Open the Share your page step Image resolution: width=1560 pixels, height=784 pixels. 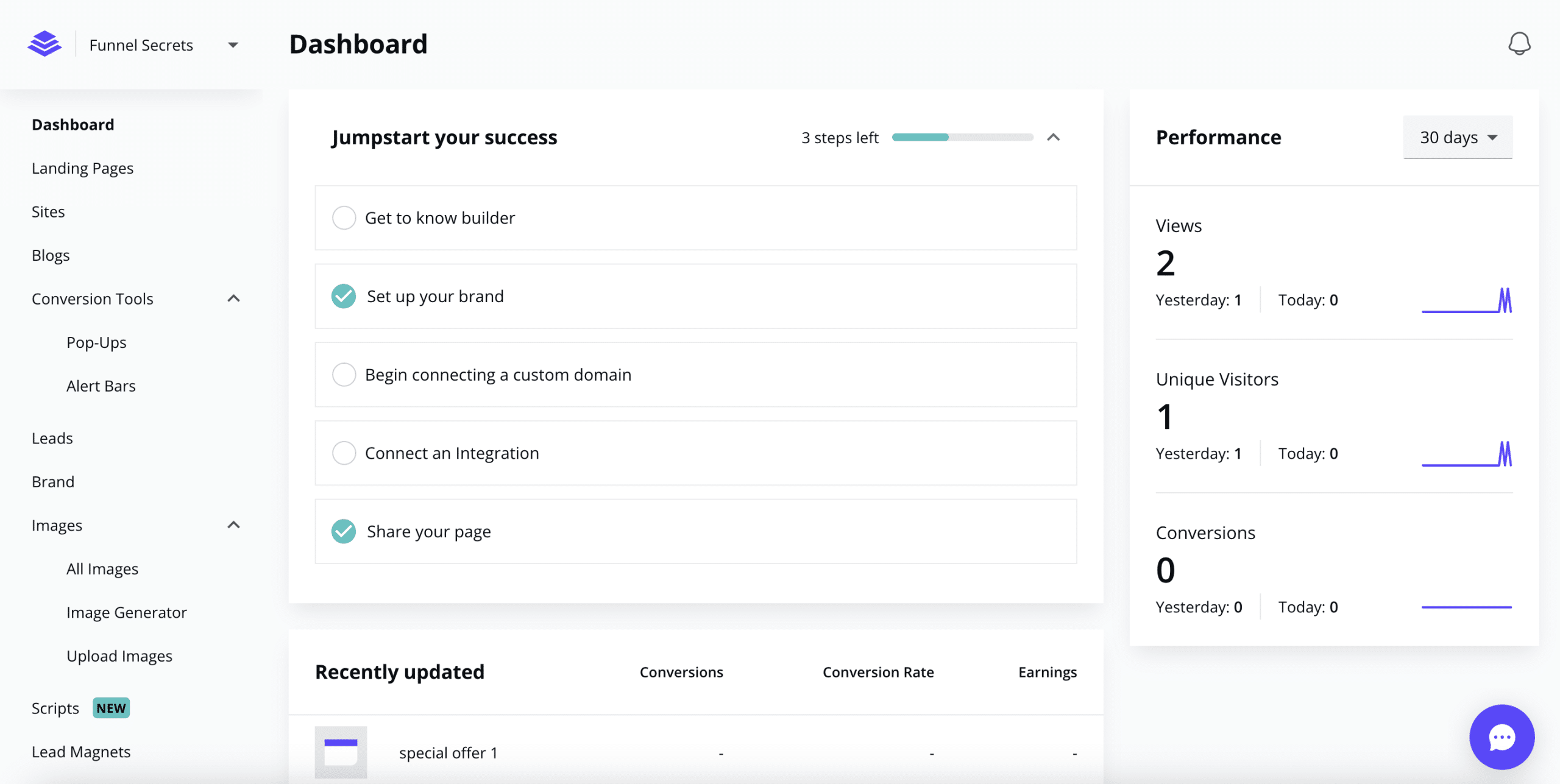[696, 532]
